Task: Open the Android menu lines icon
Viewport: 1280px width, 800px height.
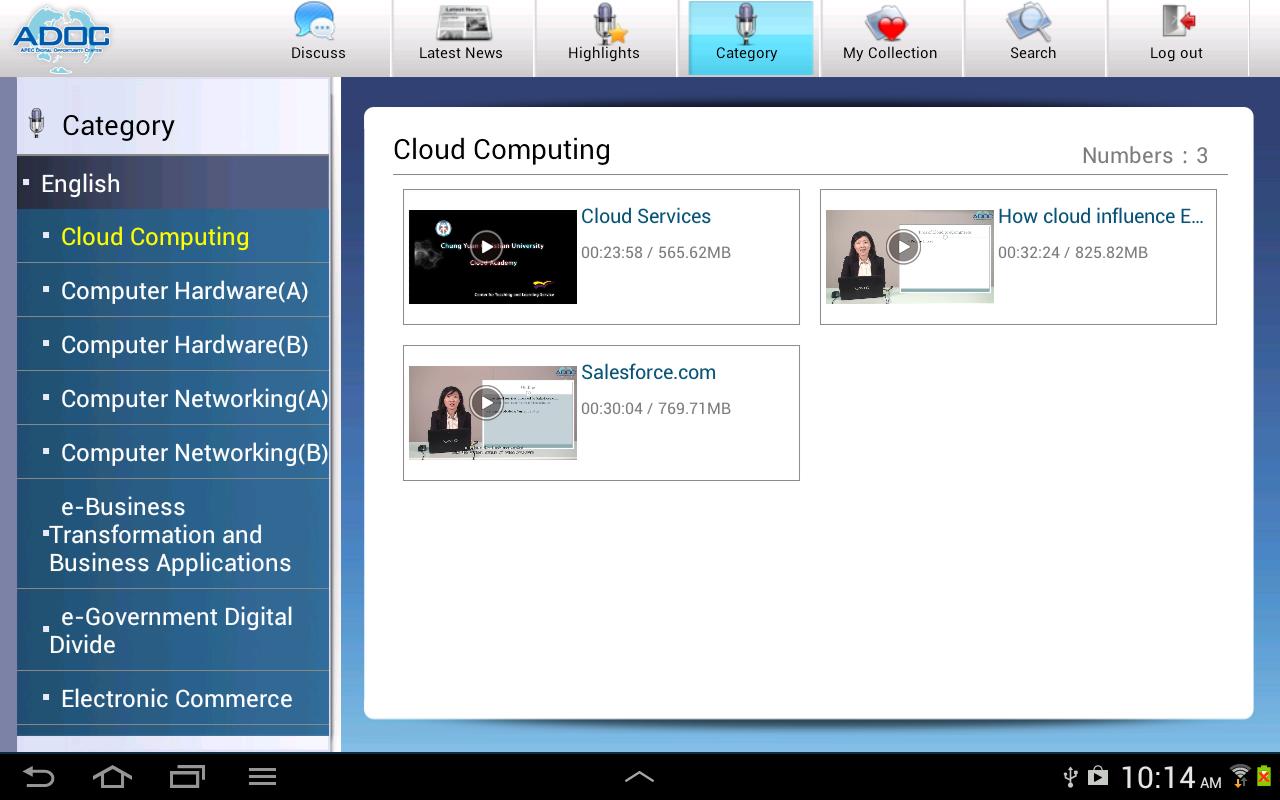Action: [x=262, y=777]
